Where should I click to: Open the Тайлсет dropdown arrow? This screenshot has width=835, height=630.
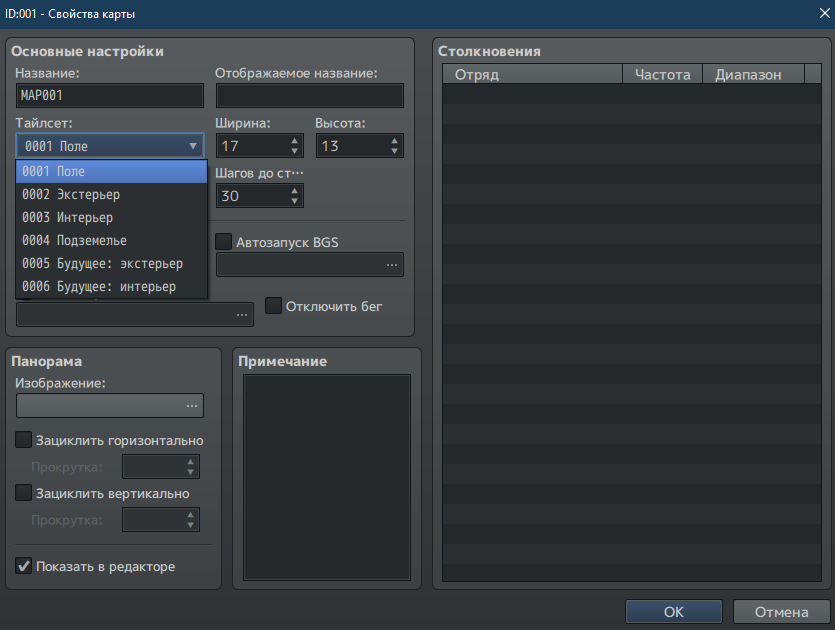pos(193,146)
